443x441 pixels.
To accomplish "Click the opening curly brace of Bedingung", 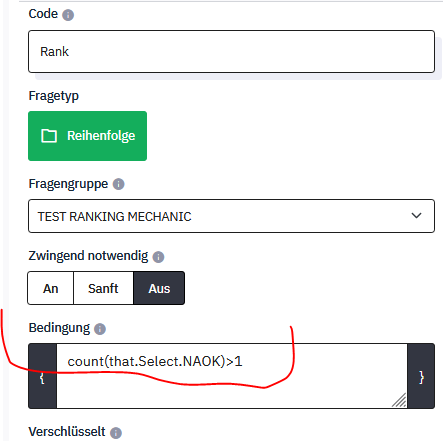I will [x=42, y=376].
